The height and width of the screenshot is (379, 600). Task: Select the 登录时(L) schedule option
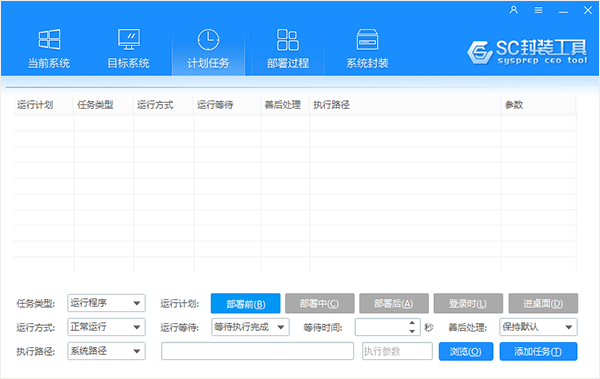(x=468, y=304)
